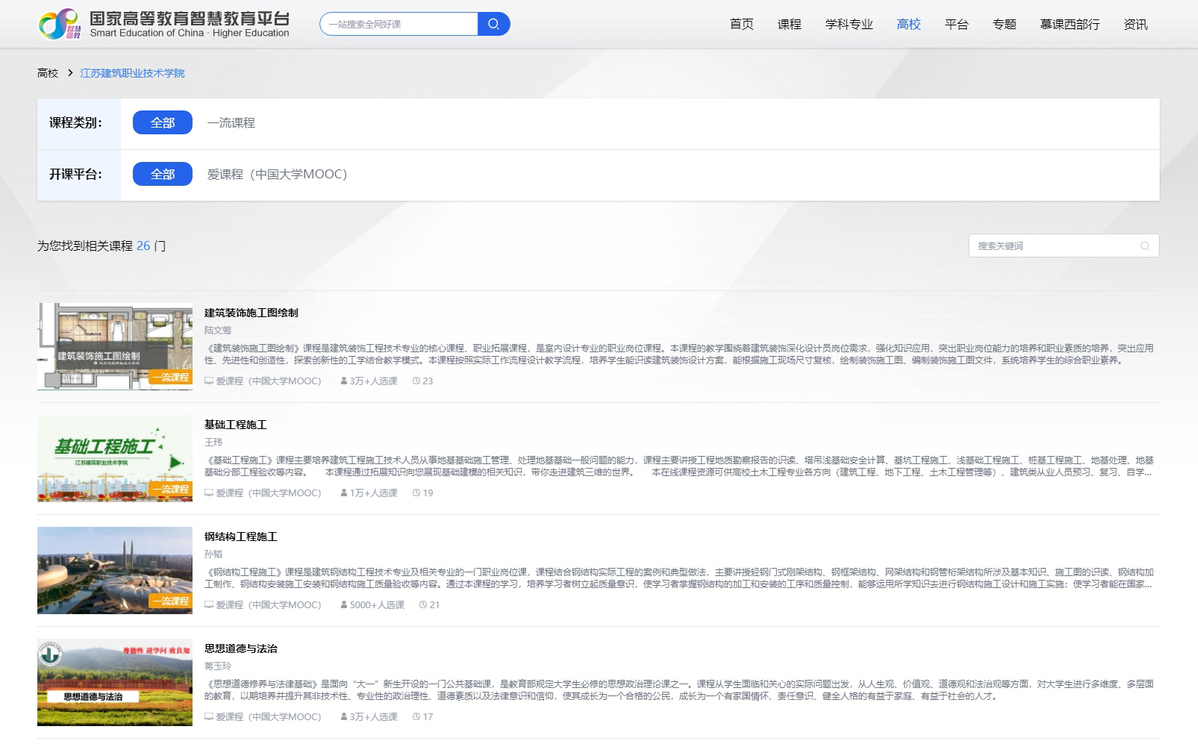Open 慕课西部行 navigation item

coord(1069,24)
